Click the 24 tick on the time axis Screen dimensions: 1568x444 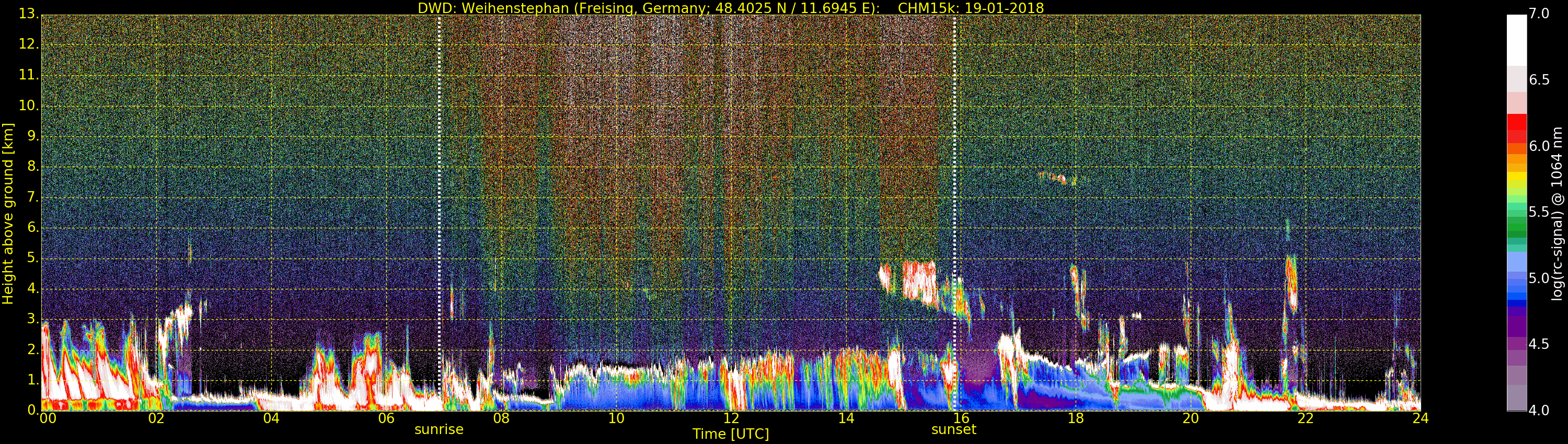[1420, 418]
